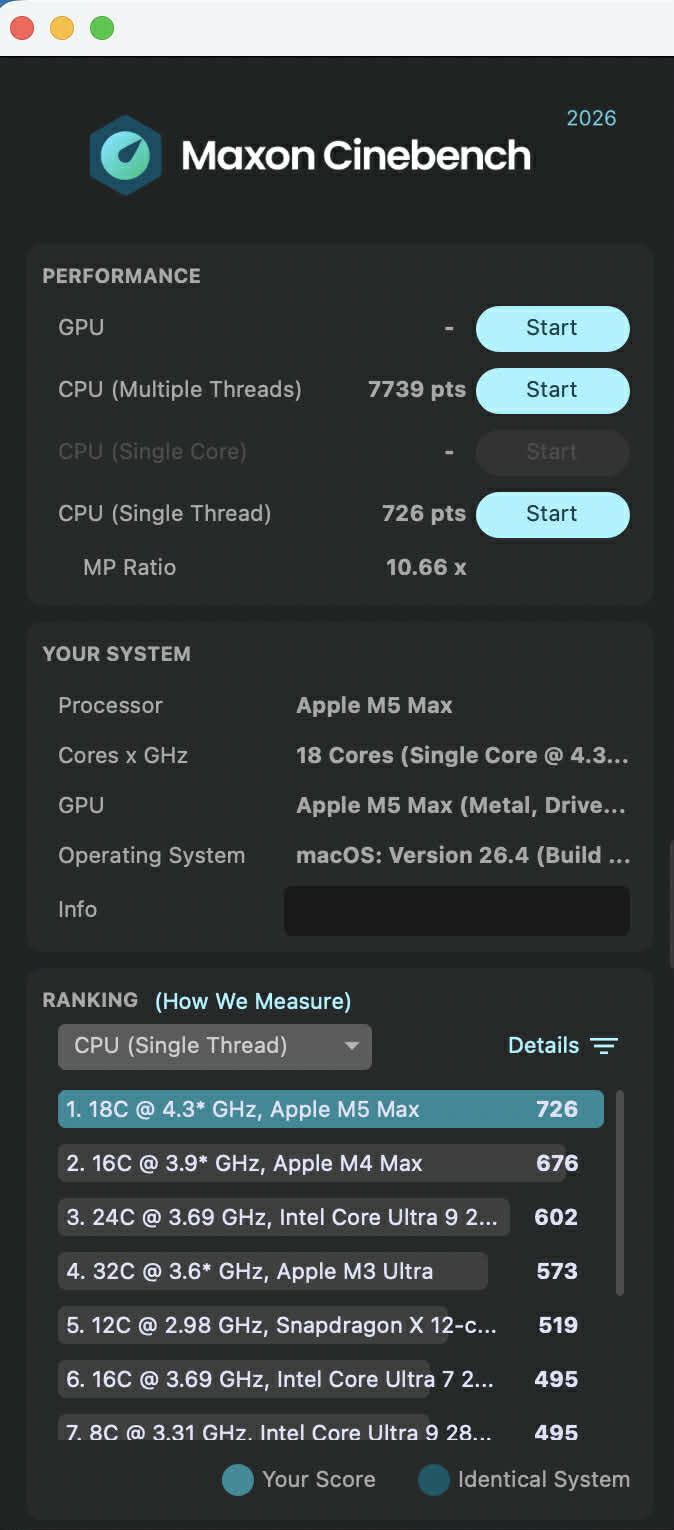Open How We Measure link

click(253, 1001)
